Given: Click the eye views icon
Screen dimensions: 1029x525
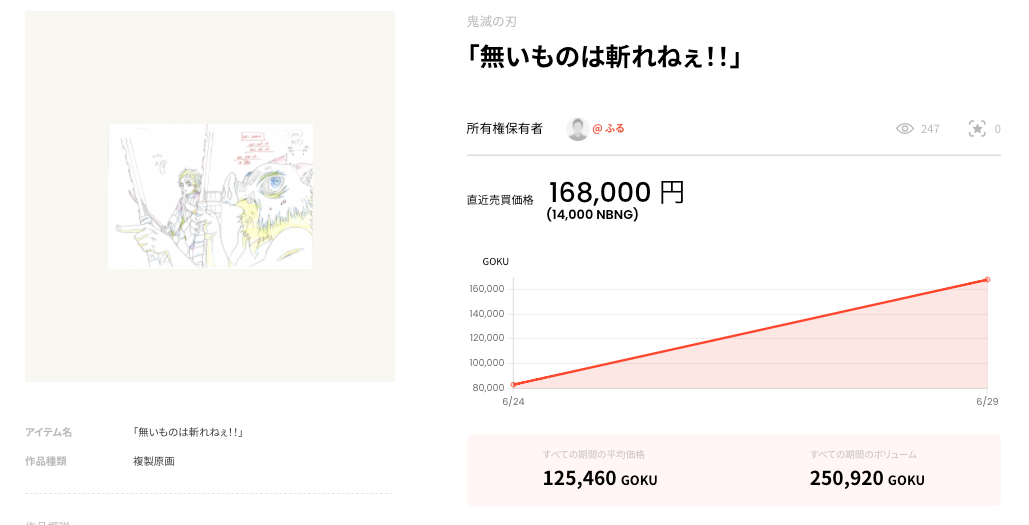Looking at the screenshot, I should (904, 129).
